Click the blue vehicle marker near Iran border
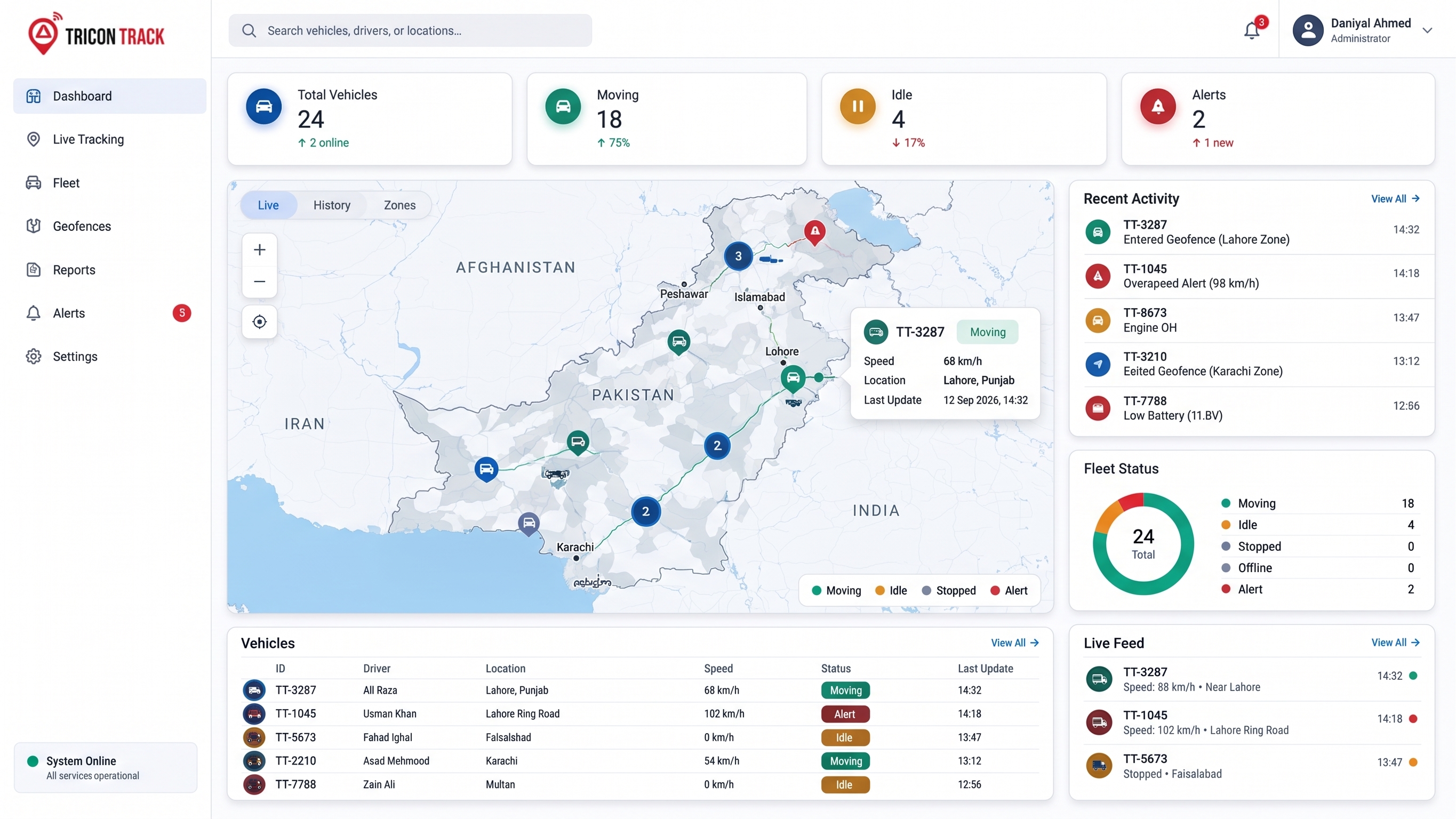The image size is (1456, 819). coord(486,469)
